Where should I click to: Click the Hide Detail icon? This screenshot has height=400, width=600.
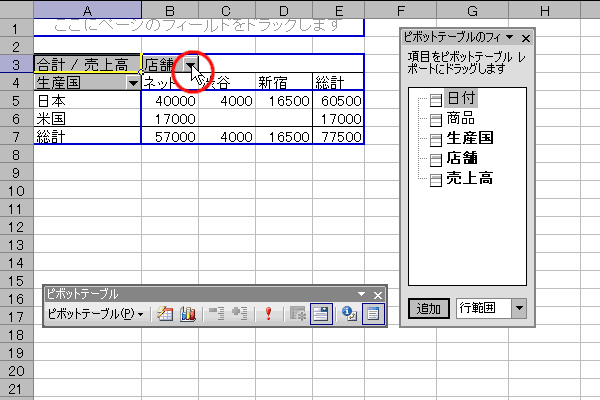click(217, 314)
